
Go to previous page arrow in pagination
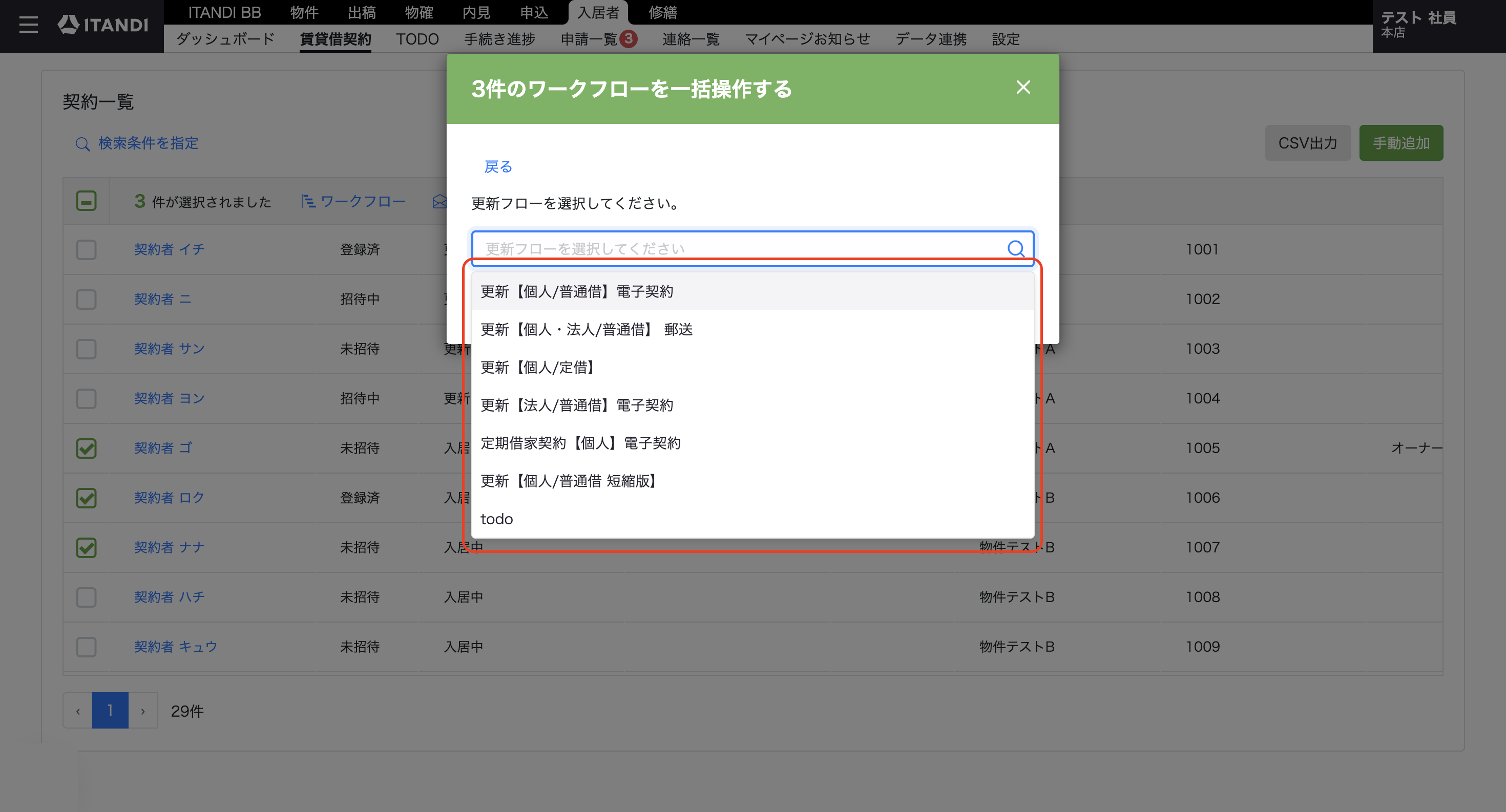[78, 711]
